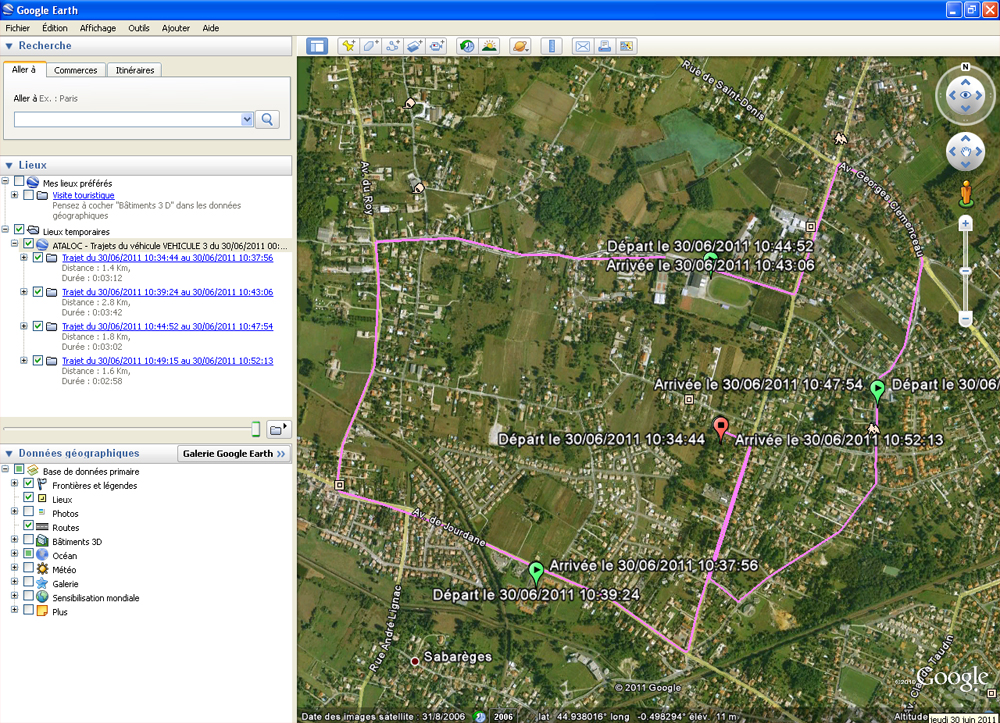Enable the Bâtiments 3D layer checkbox
Screen dimensions: 1000x723
(29, 539)
